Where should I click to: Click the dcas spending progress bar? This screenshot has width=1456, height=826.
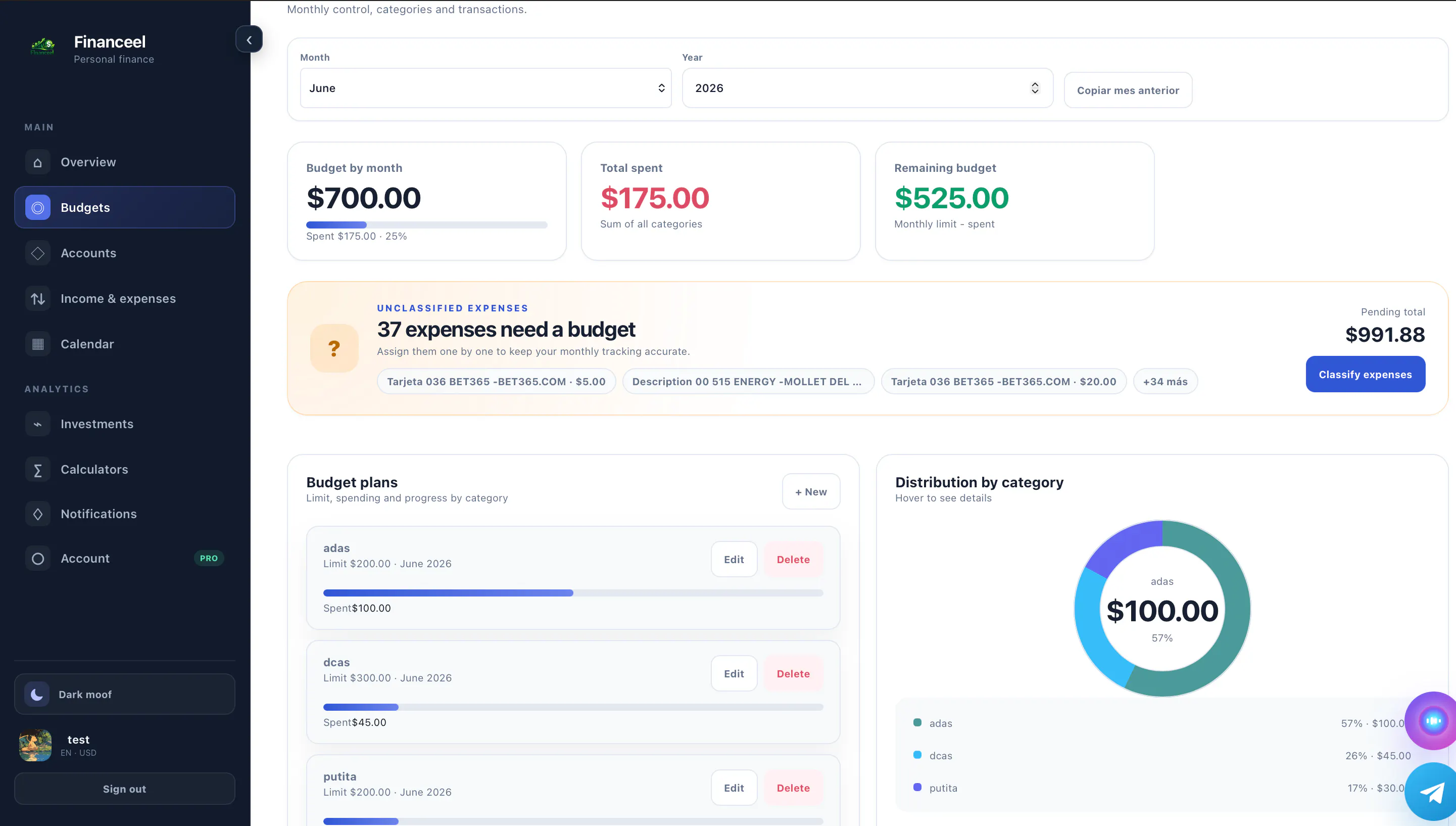[x=573, y=707]
